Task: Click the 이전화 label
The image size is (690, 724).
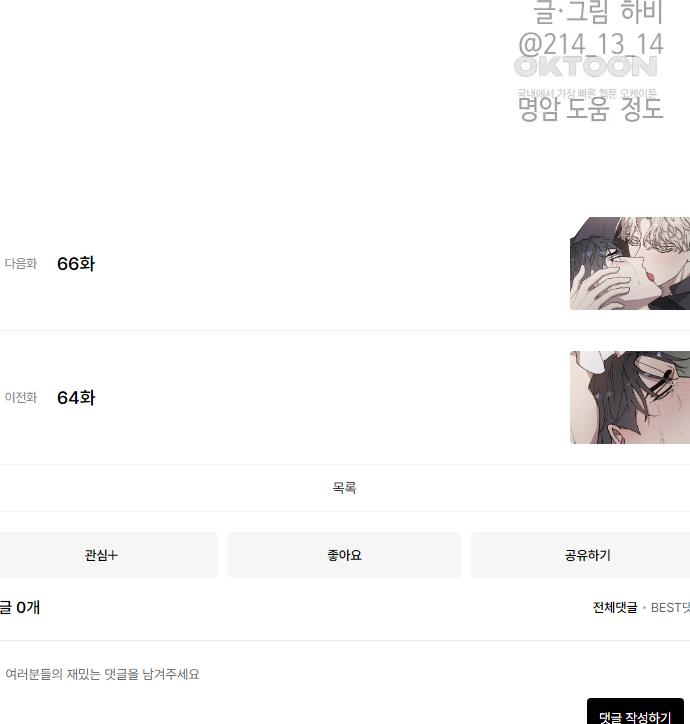Action: [x=21, y=397]
